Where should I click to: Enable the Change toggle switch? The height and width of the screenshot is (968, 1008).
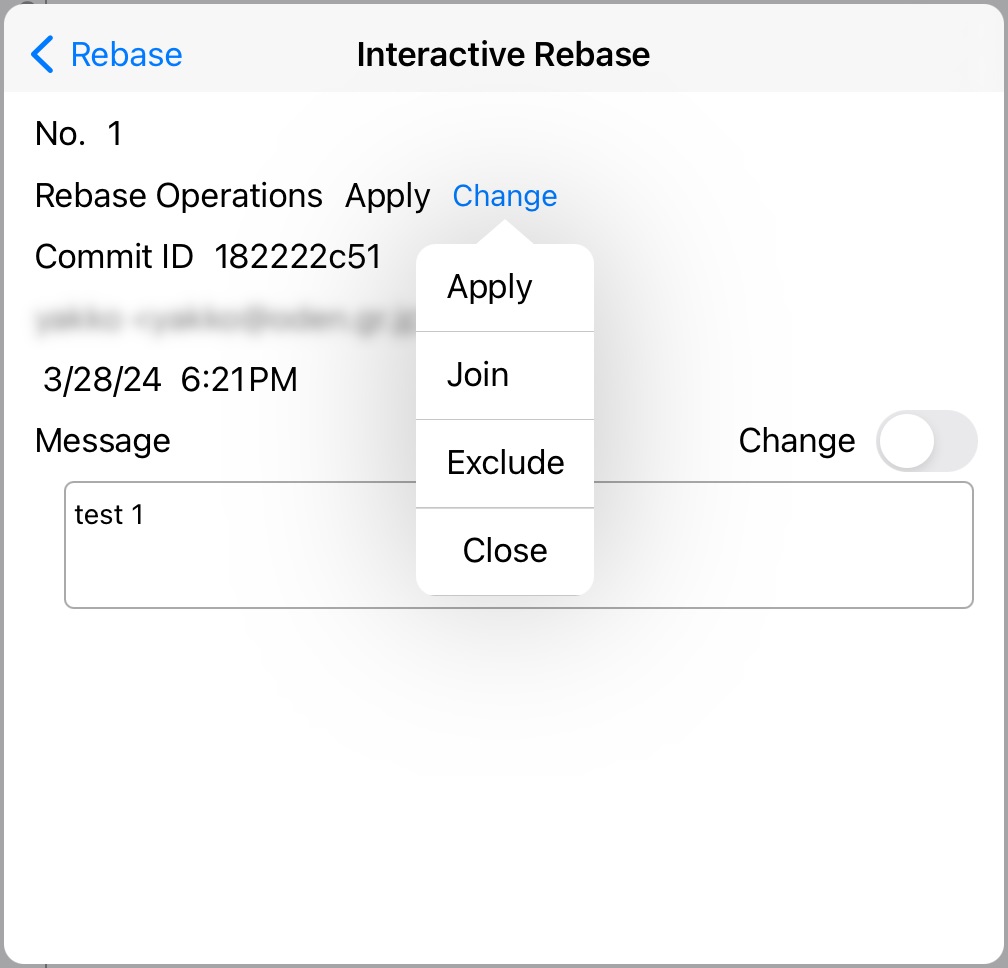927,441
